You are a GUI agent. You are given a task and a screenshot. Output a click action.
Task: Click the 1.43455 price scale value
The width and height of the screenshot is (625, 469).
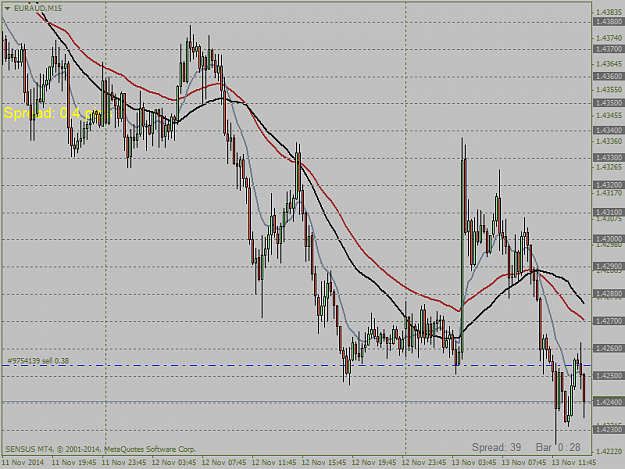pyautogui.click(x=609, y=116)
